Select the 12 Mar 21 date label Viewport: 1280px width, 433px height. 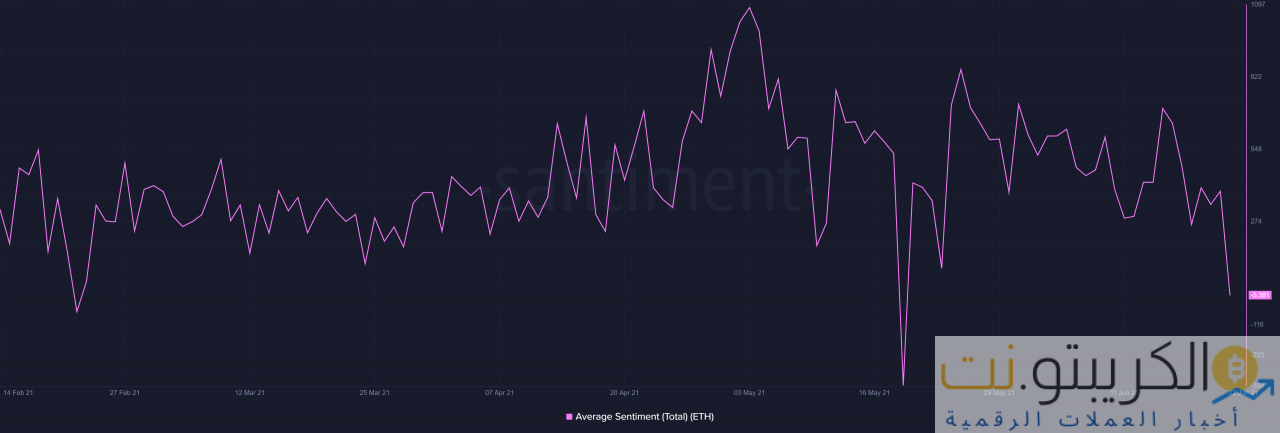tap(249, 393)
